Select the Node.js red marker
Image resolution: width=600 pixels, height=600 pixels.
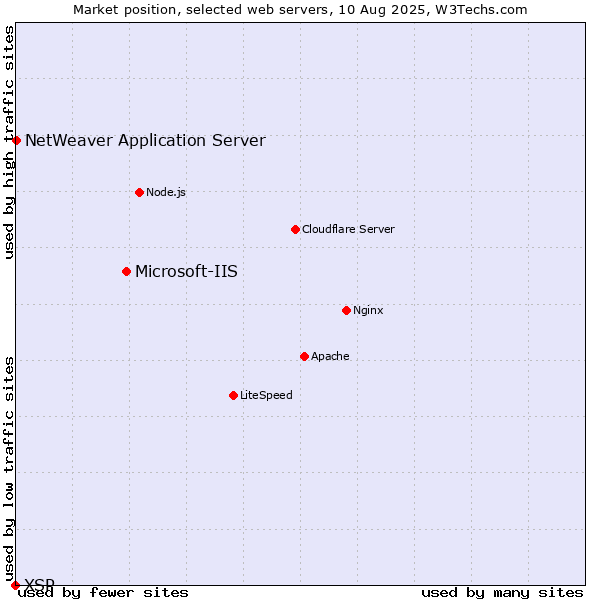click(x=140, y=192)
